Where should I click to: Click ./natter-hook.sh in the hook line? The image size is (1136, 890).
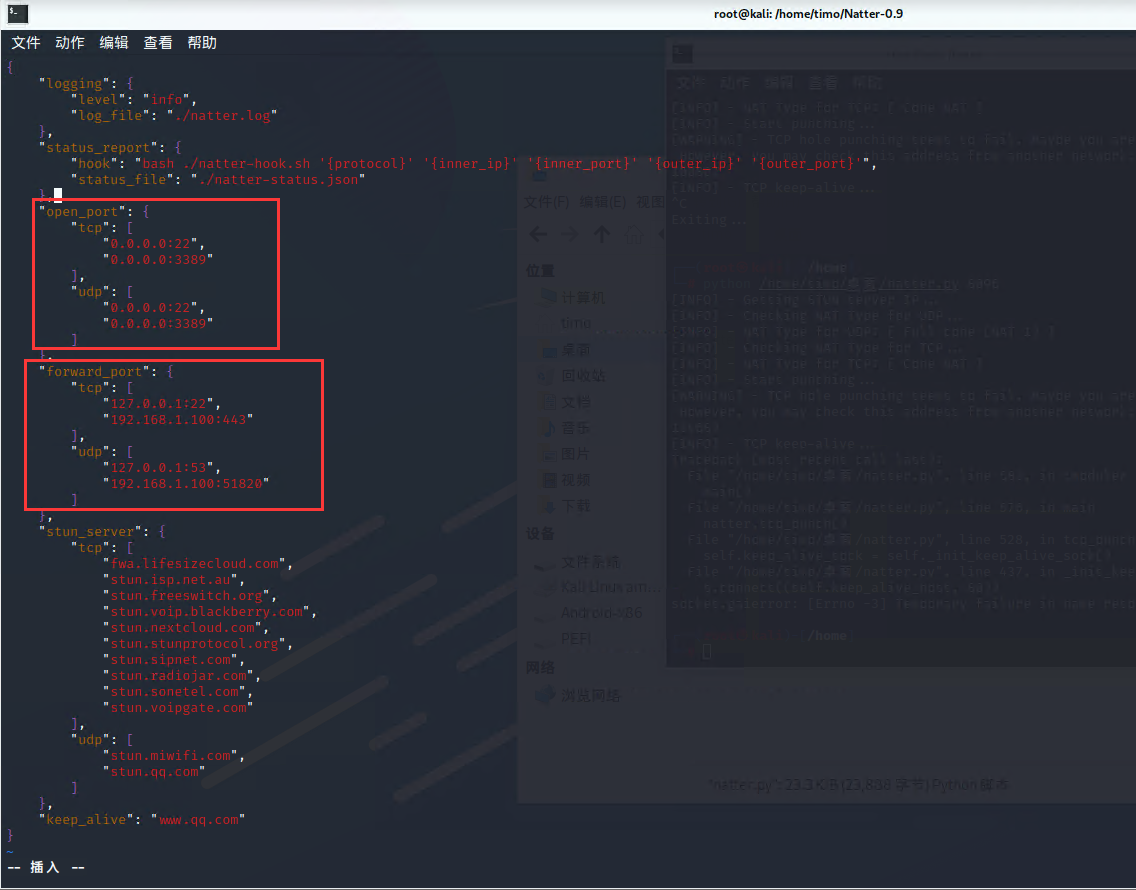pos(246,163)
